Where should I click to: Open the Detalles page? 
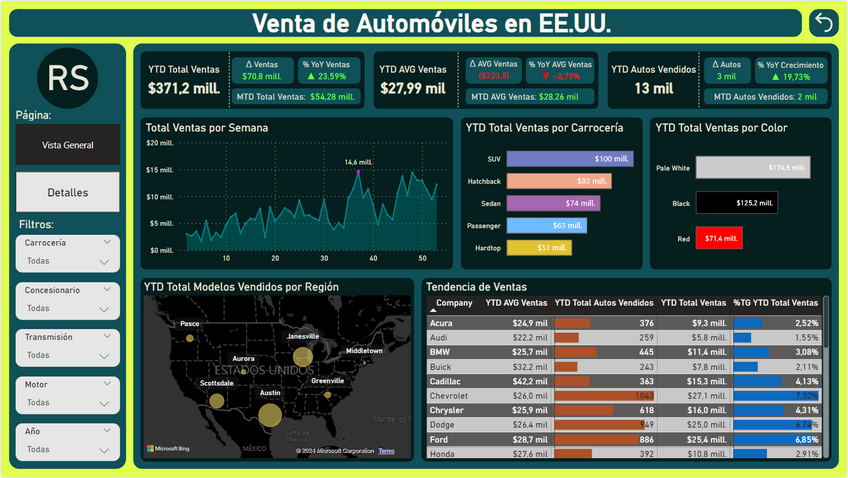[68, 192]
